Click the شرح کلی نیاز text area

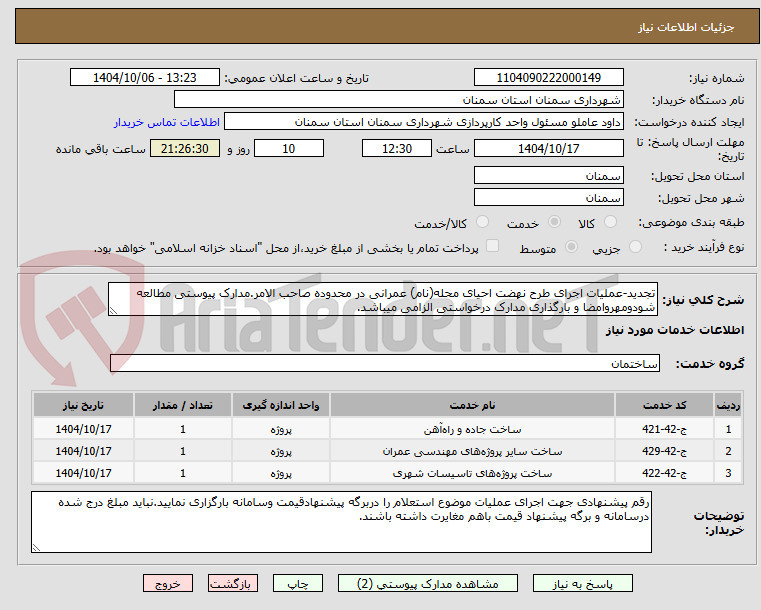(382, 300)
